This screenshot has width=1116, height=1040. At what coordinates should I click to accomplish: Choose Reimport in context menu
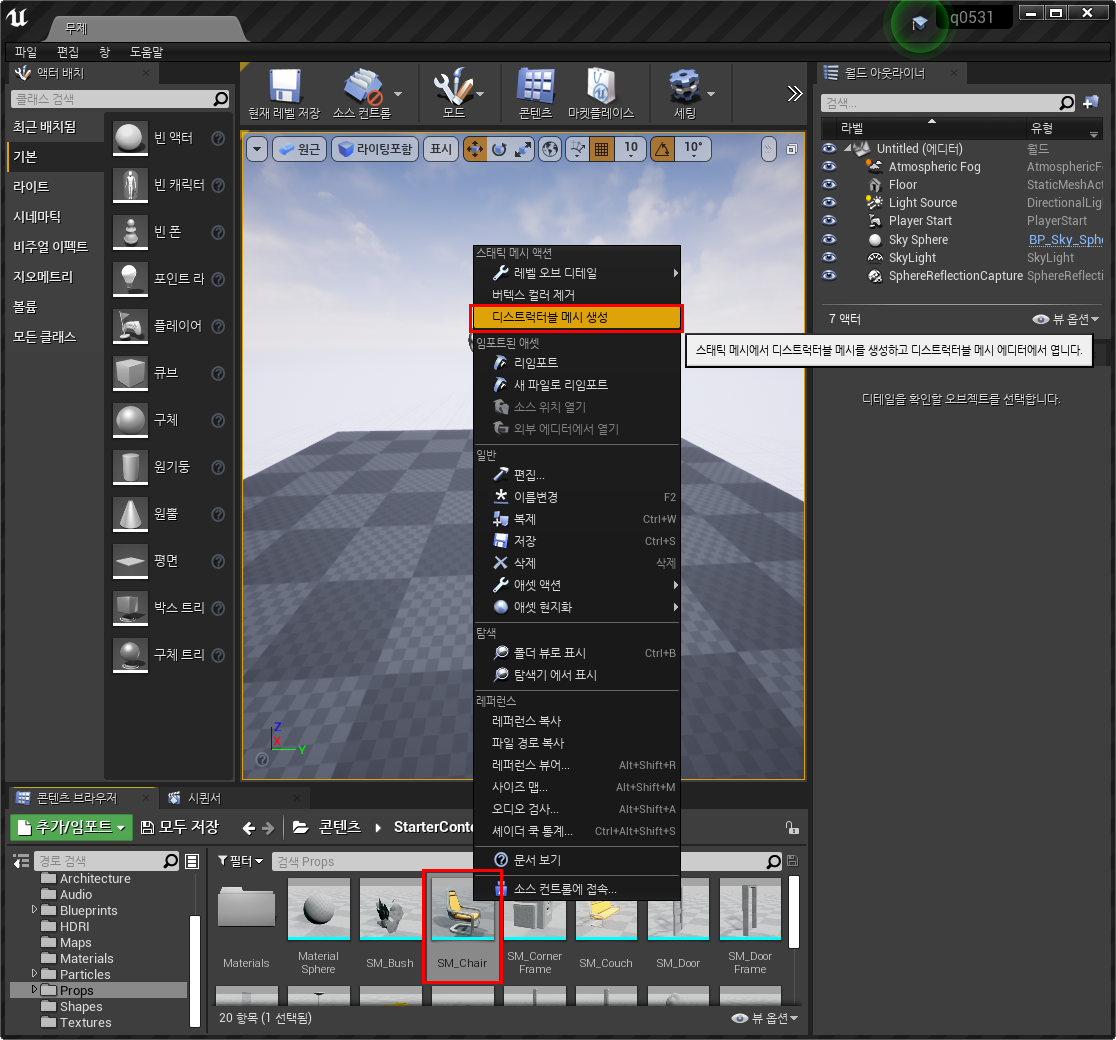point(577,362)
